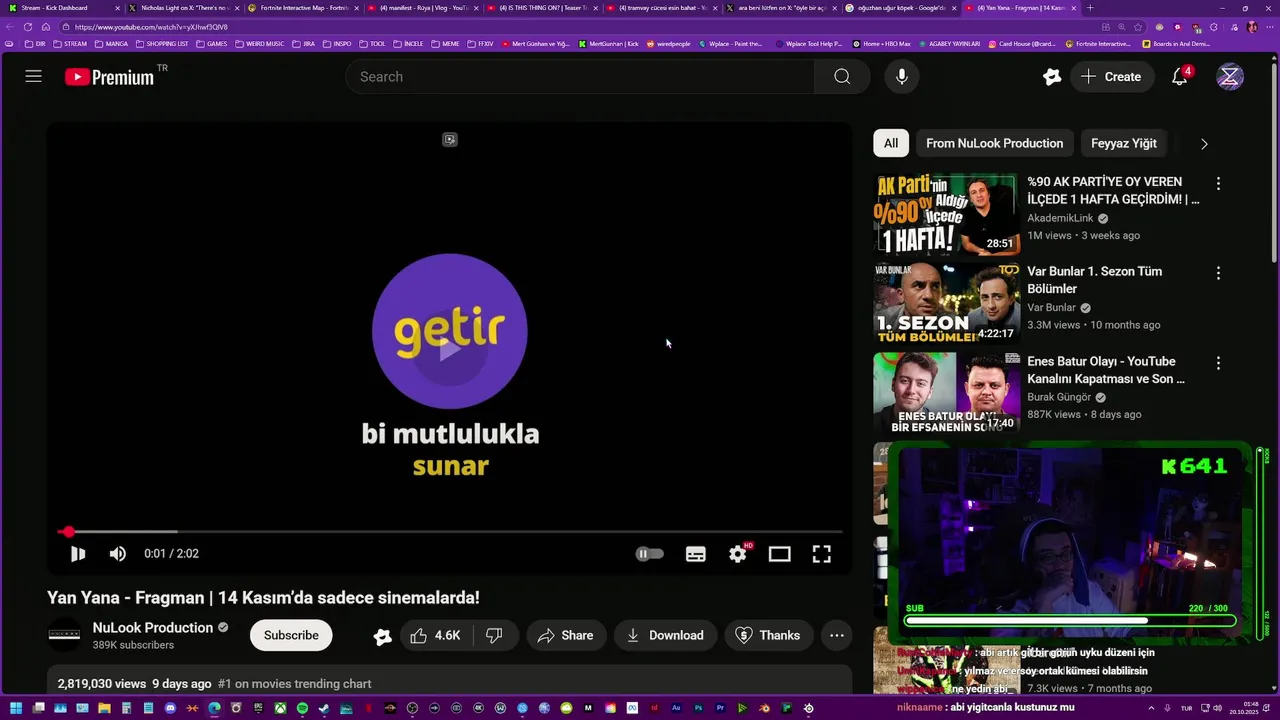Select From NuLook Production chip
This screenshot has width=1280, height=720.
[x=994, y=143]
